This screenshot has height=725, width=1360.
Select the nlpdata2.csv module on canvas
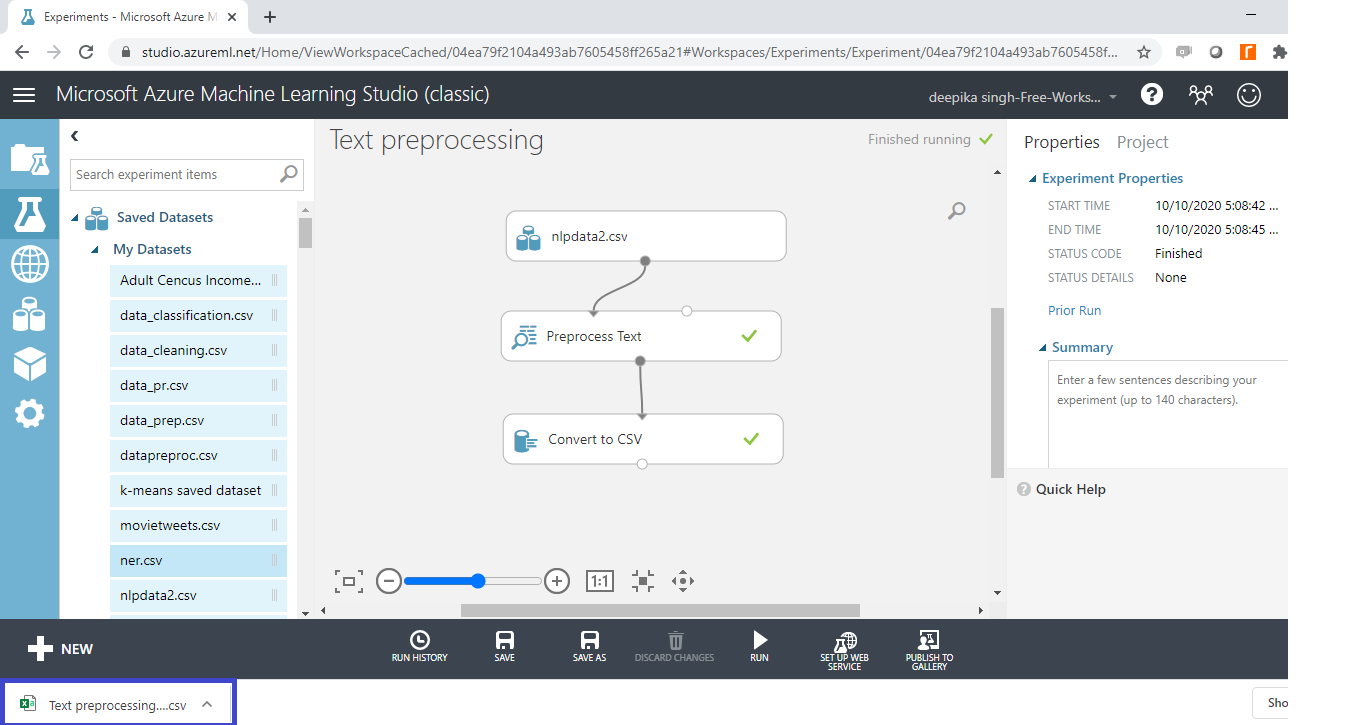646,237
